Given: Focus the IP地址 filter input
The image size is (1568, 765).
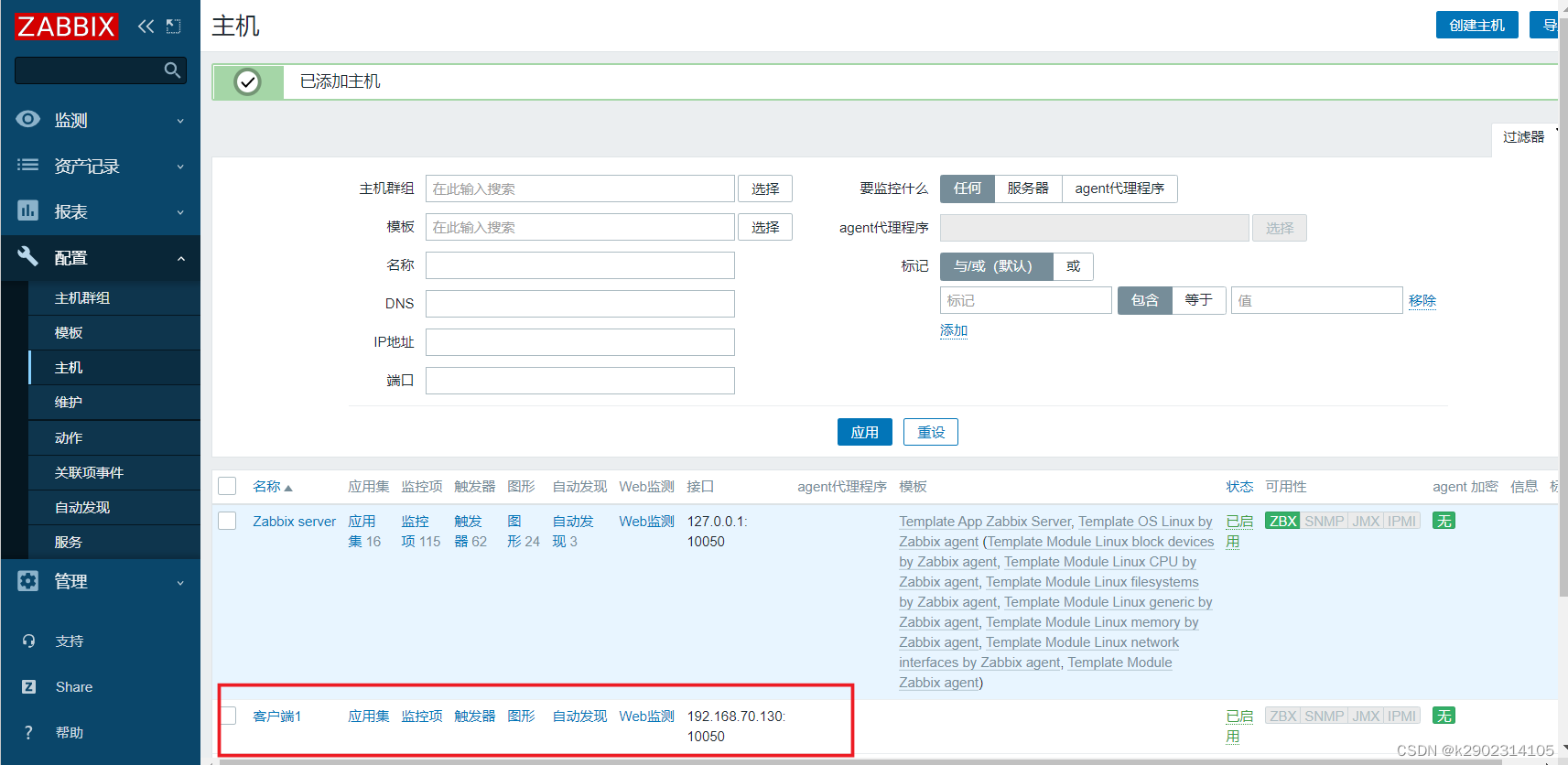Looking at the screenshot, I should [x=580, y=342].
